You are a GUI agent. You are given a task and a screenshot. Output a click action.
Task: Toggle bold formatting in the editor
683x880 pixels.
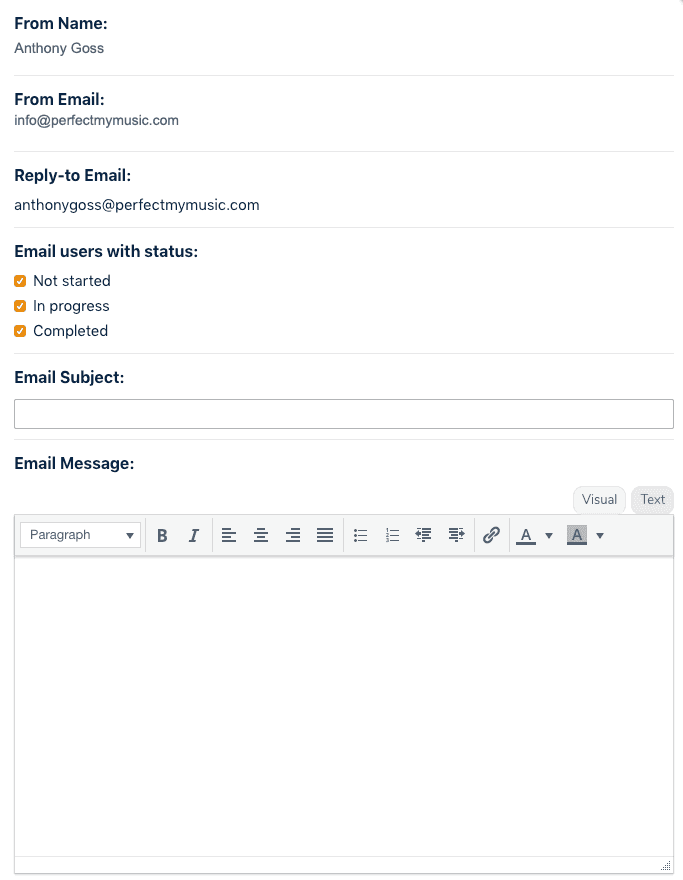coord(162,535)
